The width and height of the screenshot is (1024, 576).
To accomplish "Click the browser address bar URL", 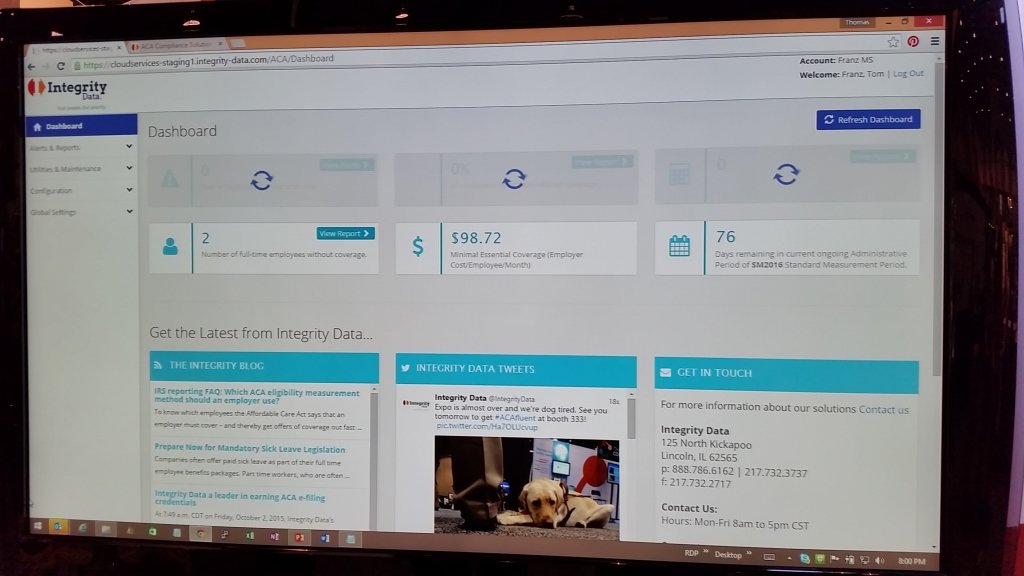I will coord(209,61).
